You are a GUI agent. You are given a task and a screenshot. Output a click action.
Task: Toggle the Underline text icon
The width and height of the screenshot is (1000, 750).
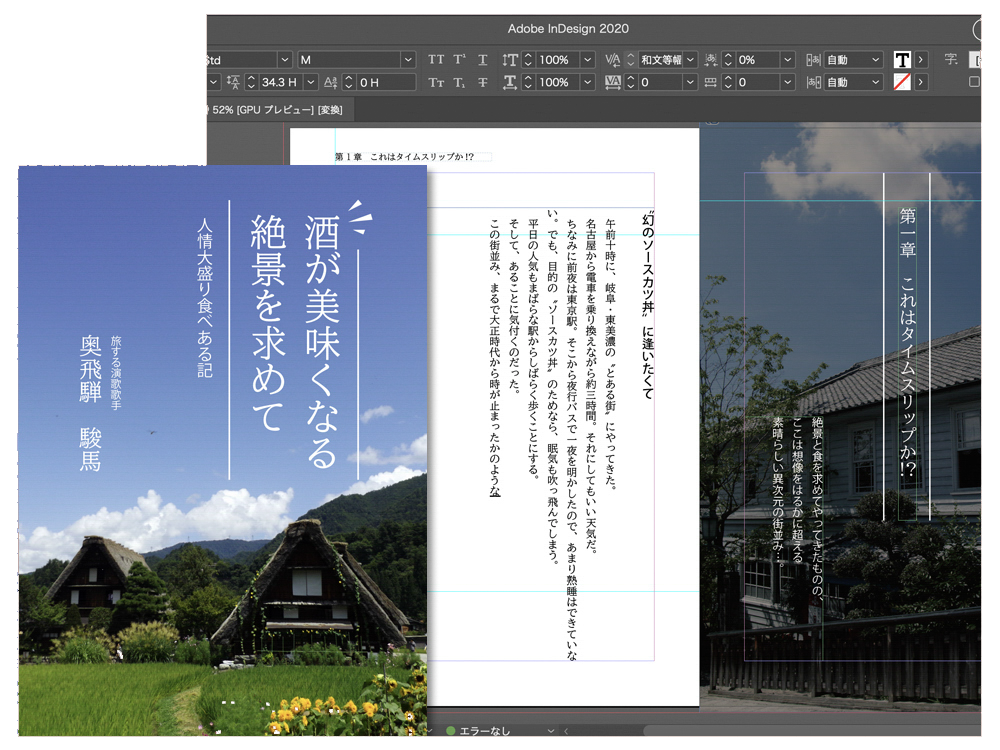(x=483, y=60)
